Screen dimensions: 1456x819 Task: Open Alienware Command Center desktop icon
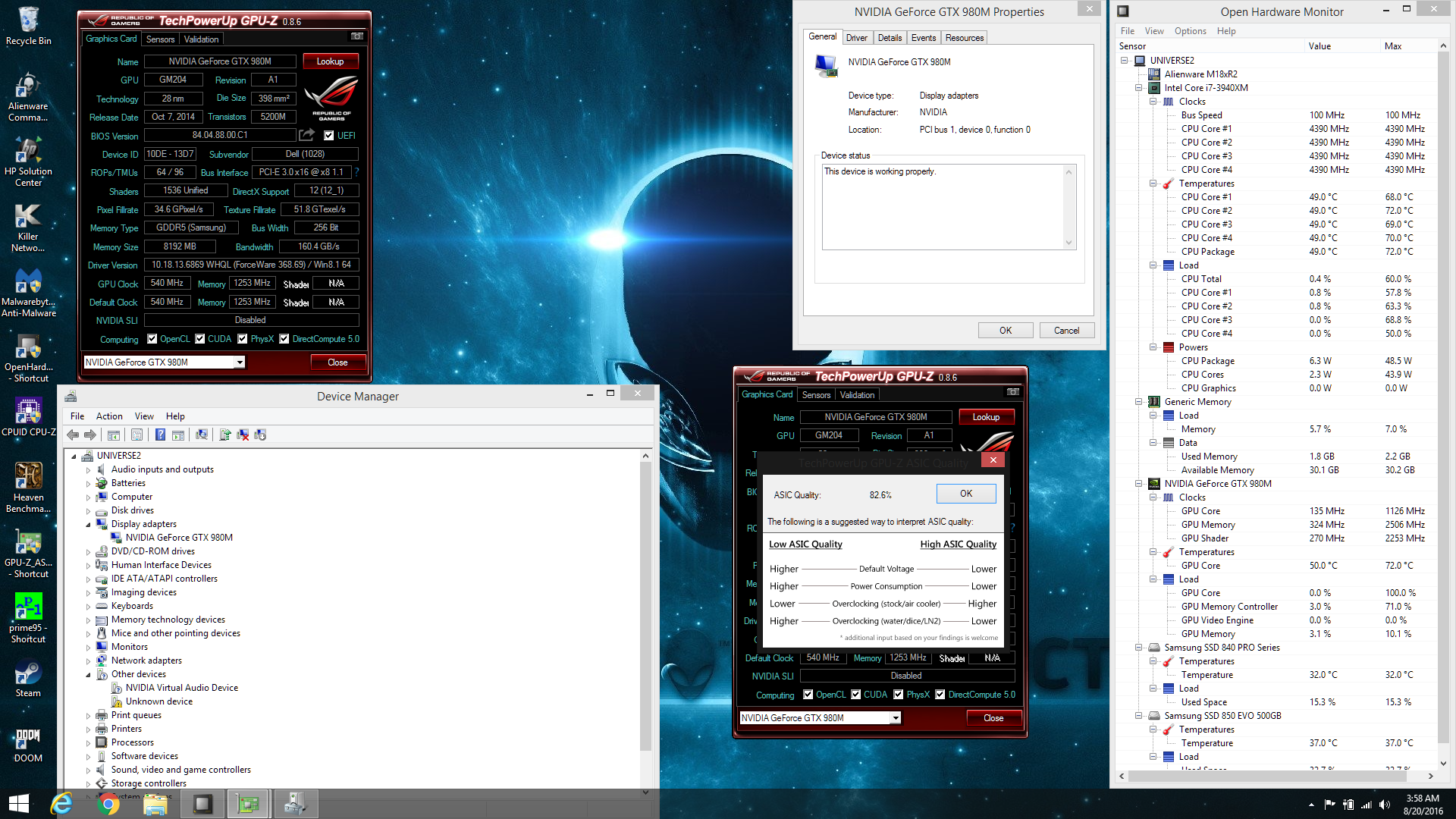tap(28, 98)
